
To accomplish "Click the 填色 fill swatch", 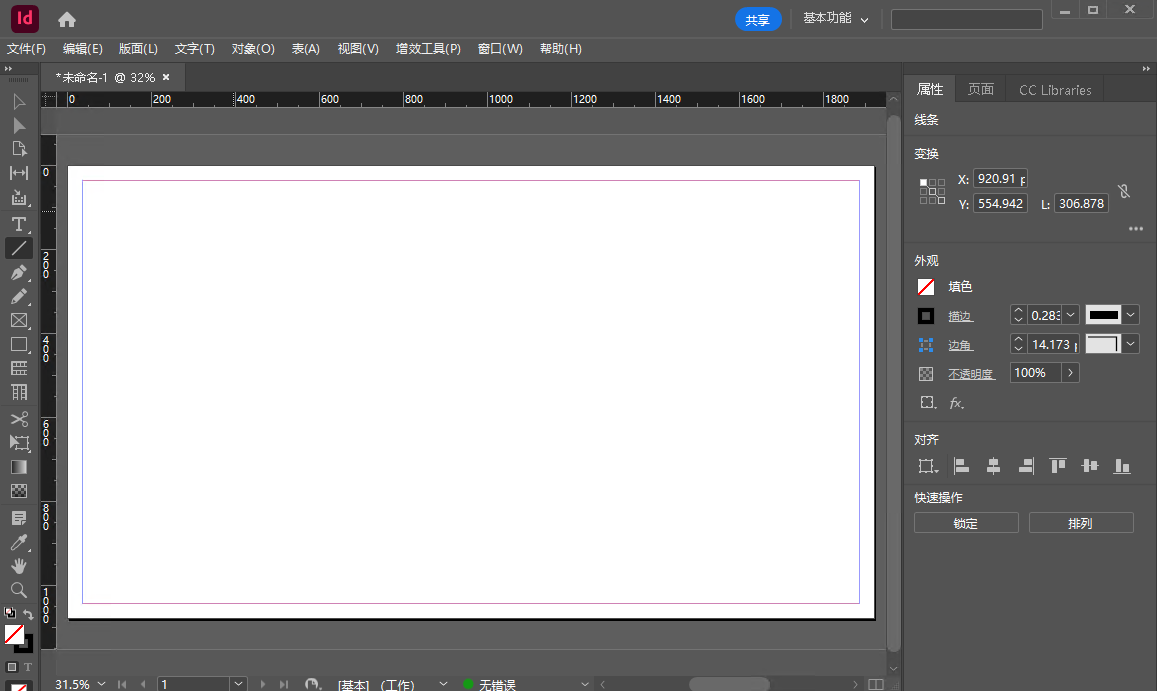I will [x=926, y=286].
